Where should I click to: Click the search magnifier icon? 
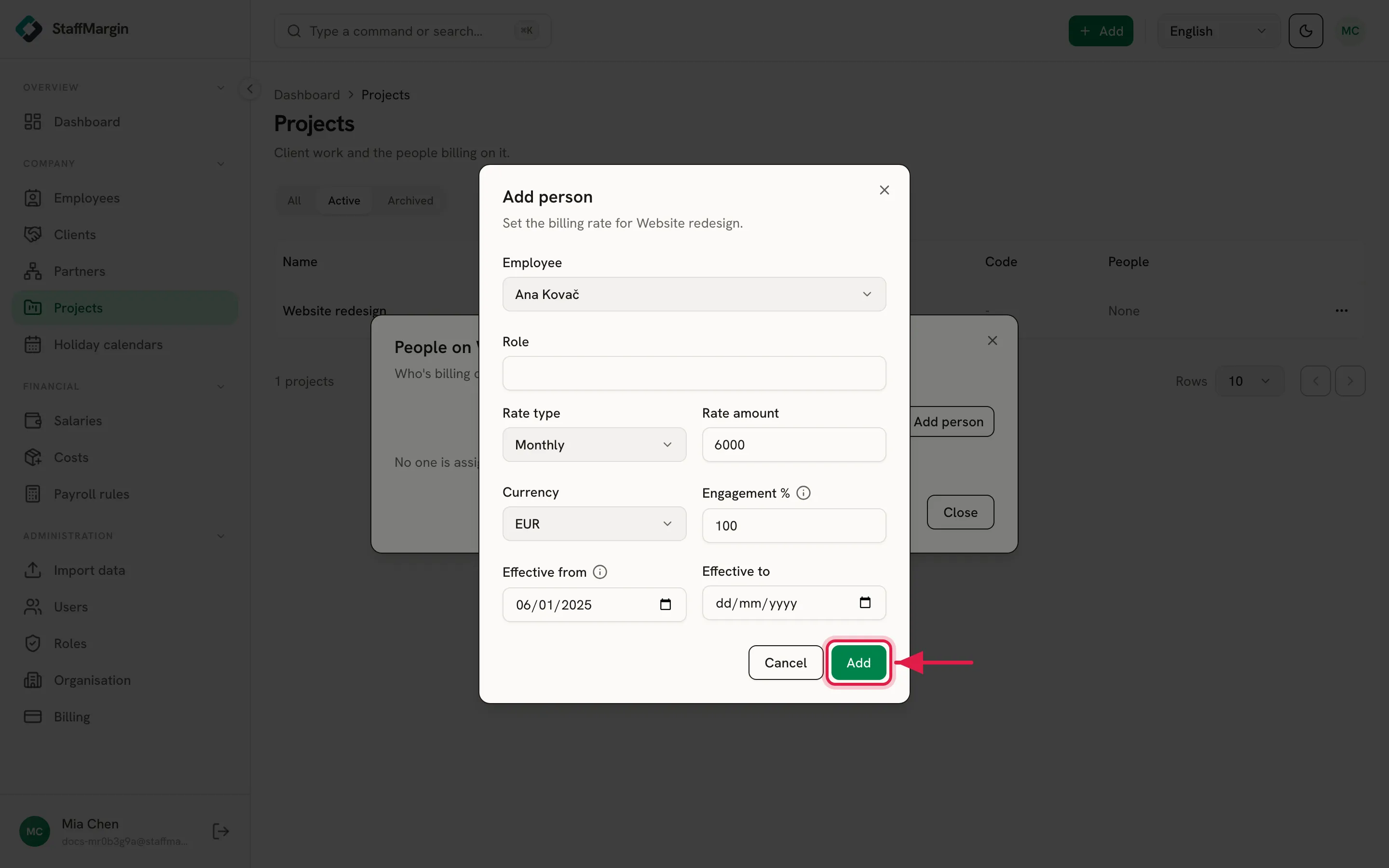coord(294,31)
